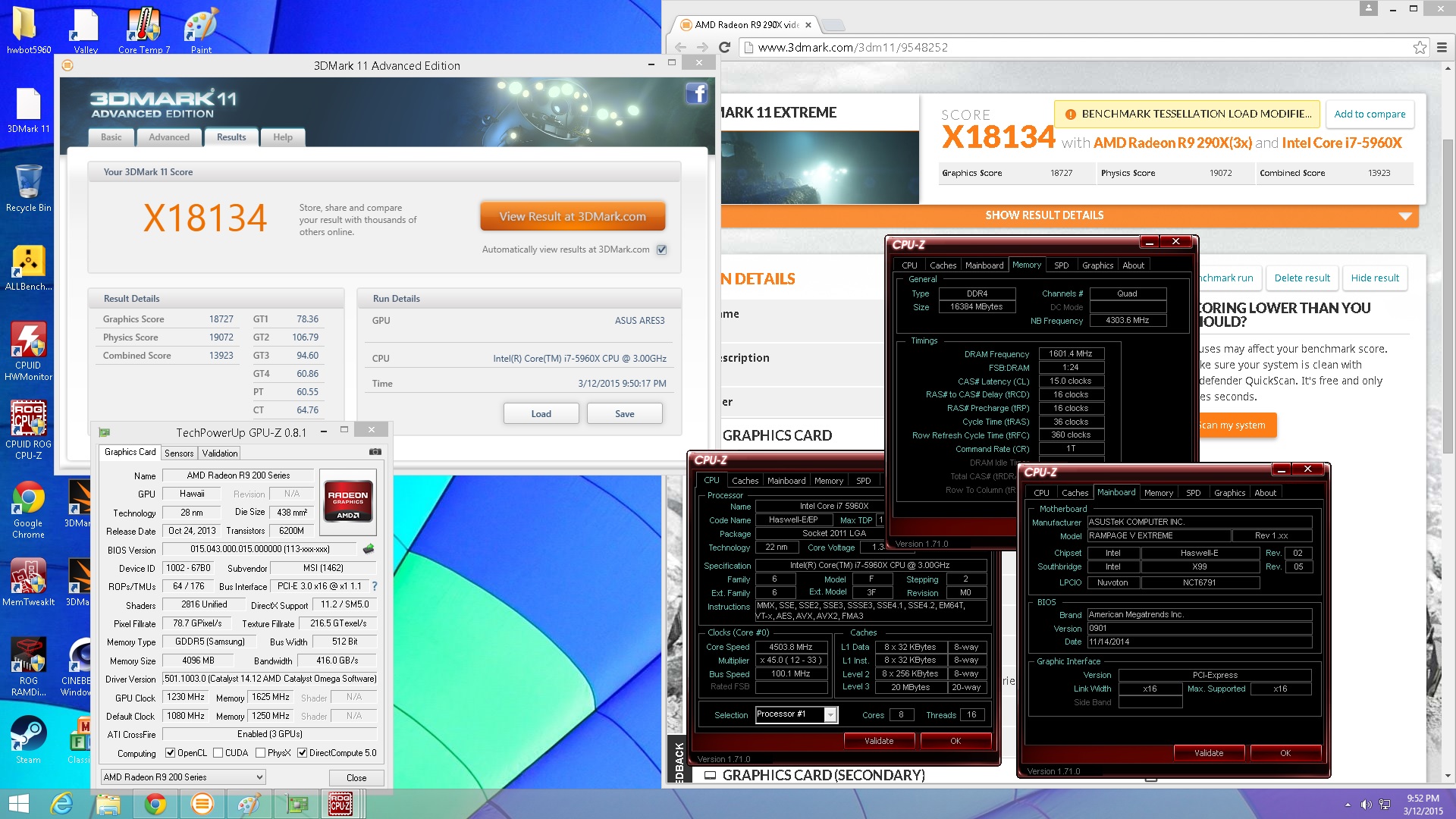This screenshot has height=819, width=1456.
Task: Click OK in CPU-Z CPU window
Action: 955,741
